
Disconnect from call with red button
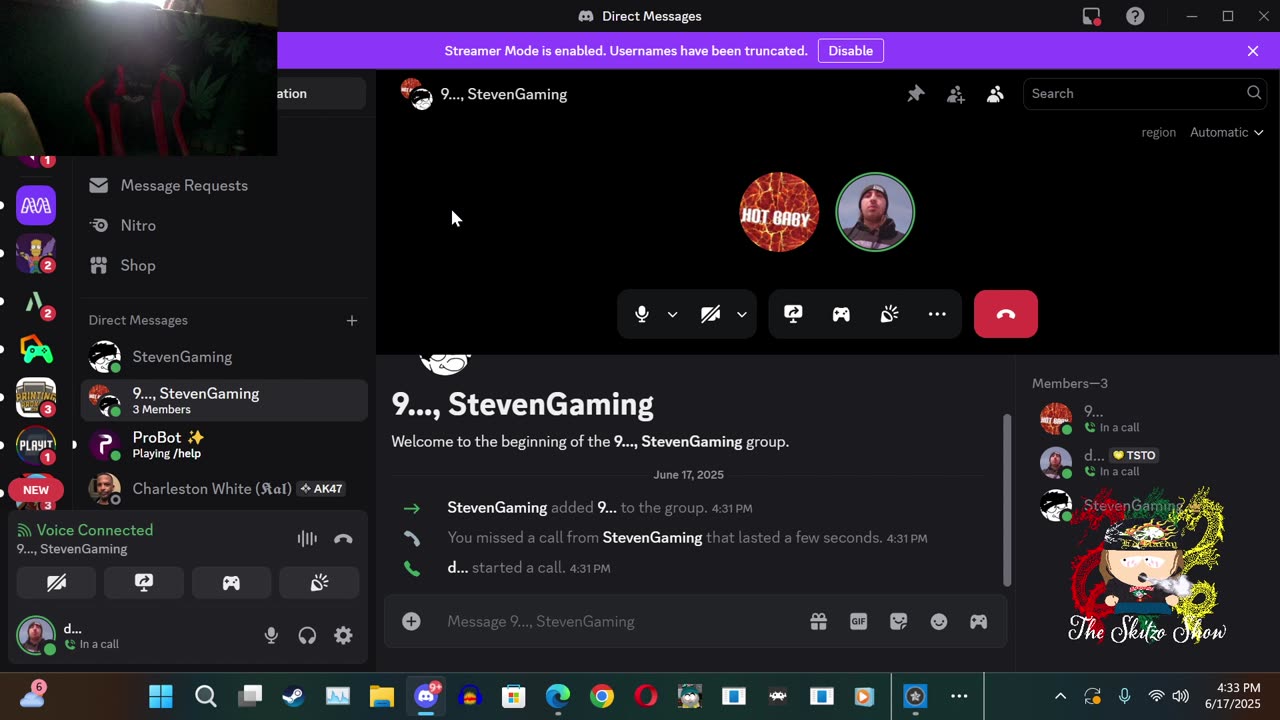pos(1006,314)
